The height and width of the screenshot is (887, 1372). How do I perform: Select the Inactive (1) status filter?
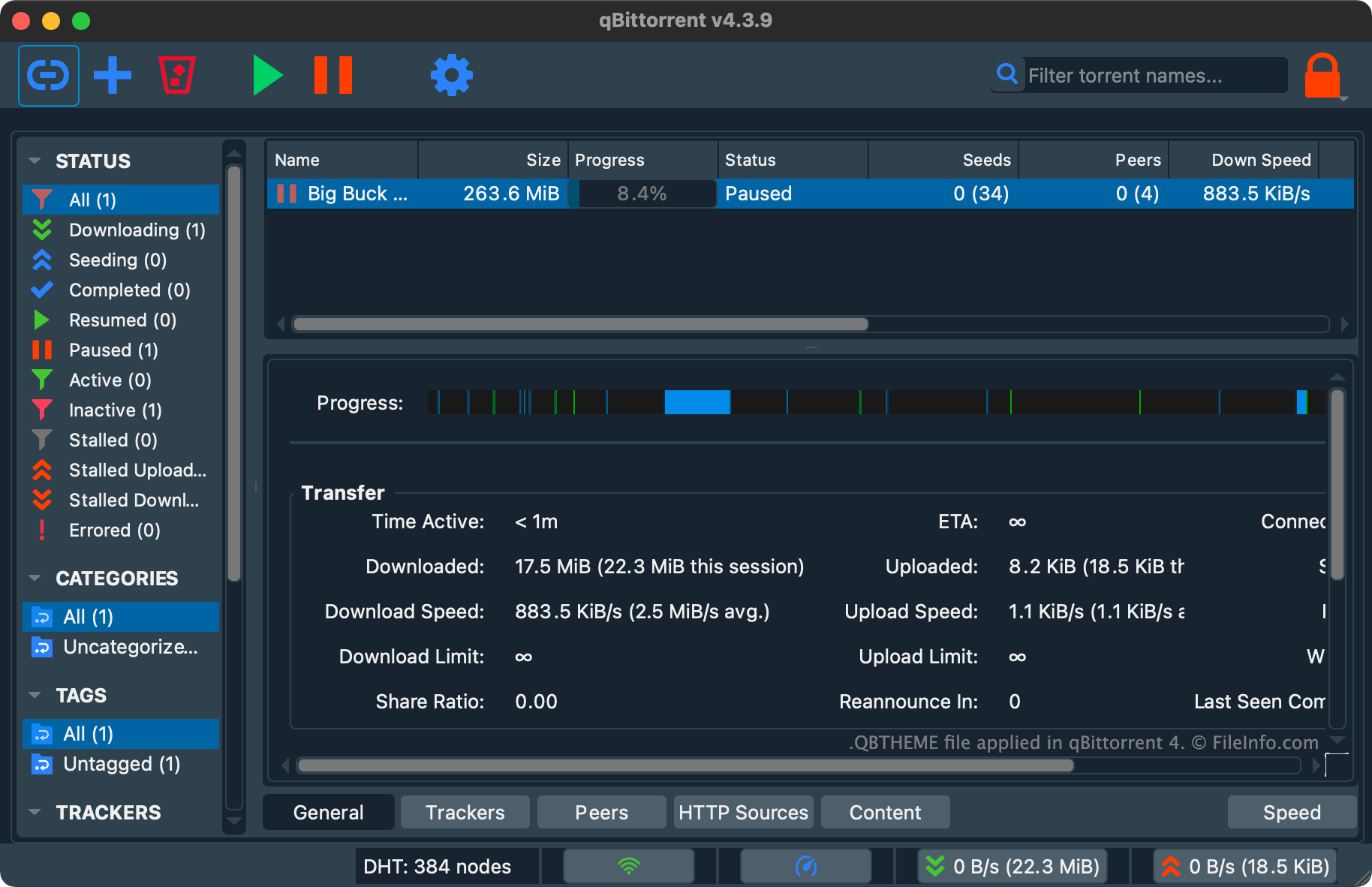point(121,410)
